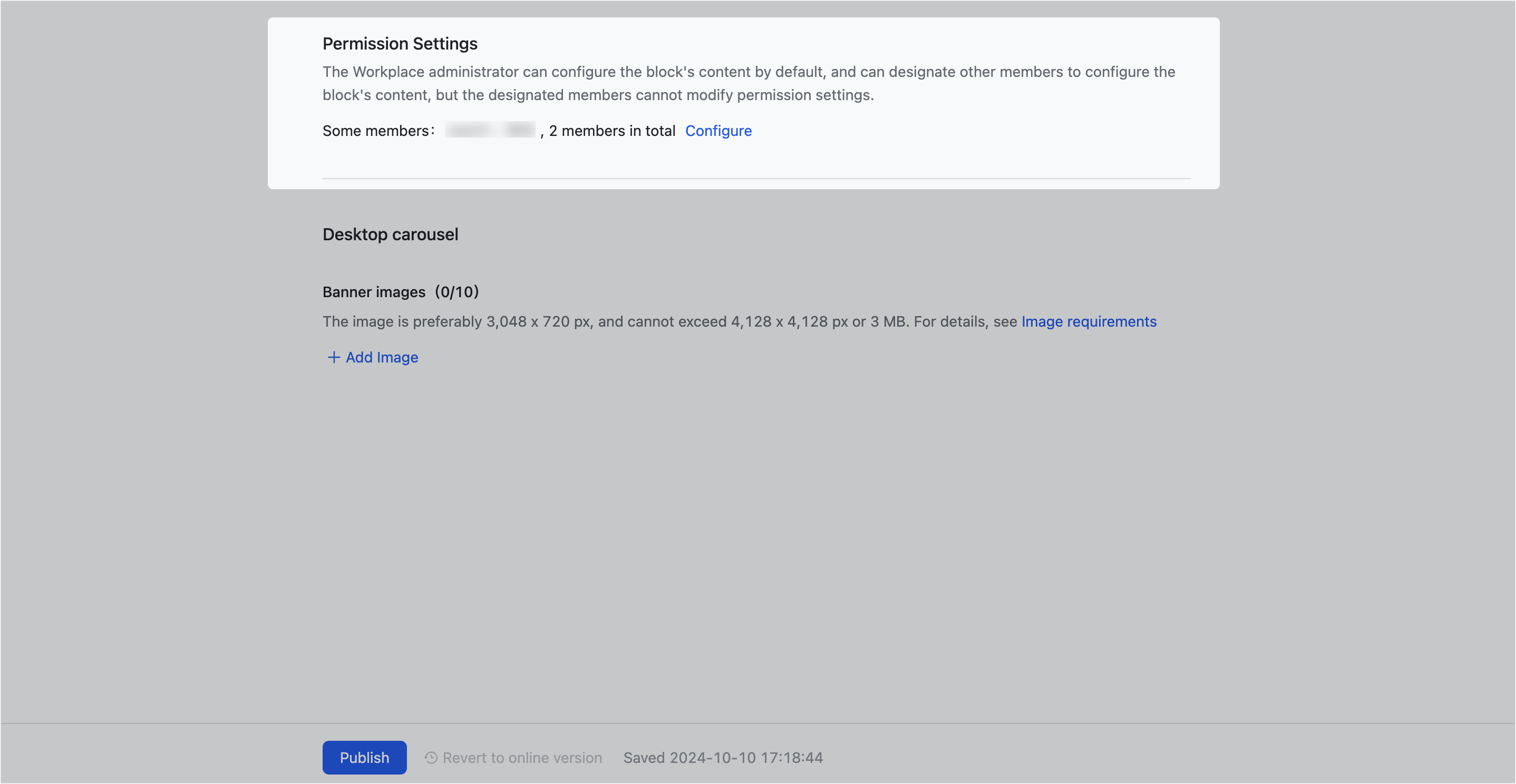Click the Banner images (0/10) label
Image resolution: width=1516 pixels, height=784 pixels.
point(400,292)
